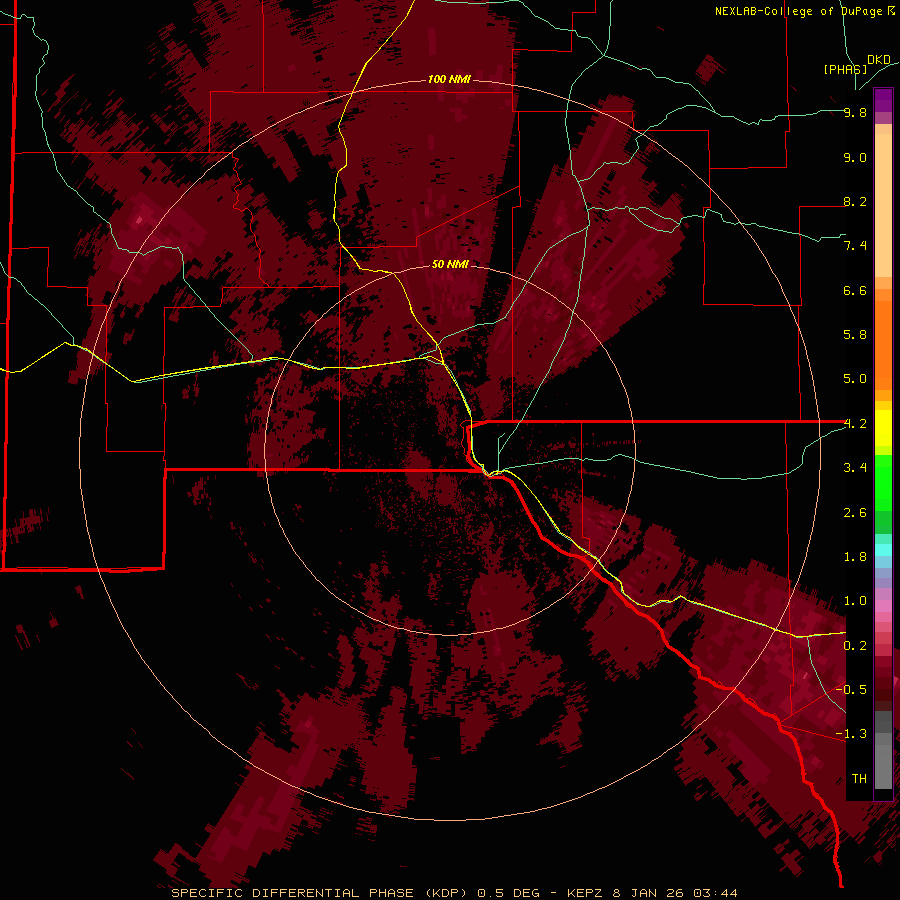Select the 9.8 value on the color scale
The width and height of the screenshot is (900, 900).
click(x=855, y=113)
